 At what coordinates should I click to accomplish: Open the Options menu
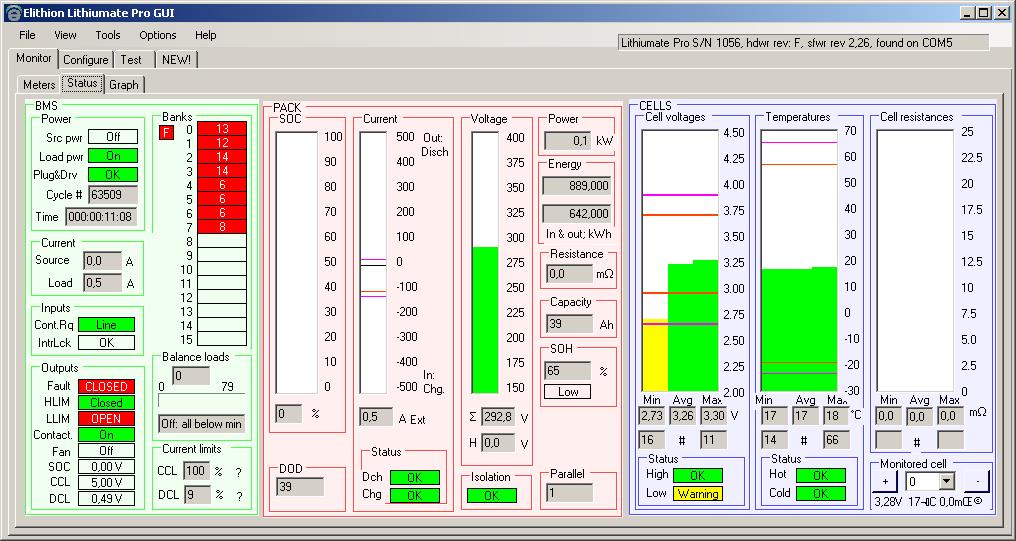coord(157,35)
